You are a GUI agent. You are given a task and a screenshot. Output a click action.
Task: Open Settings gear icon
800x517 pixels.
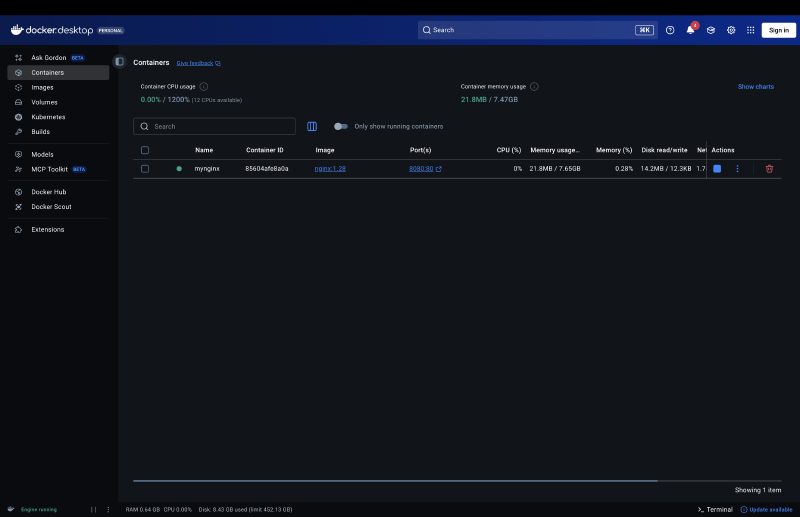click(x=731, y=30)
